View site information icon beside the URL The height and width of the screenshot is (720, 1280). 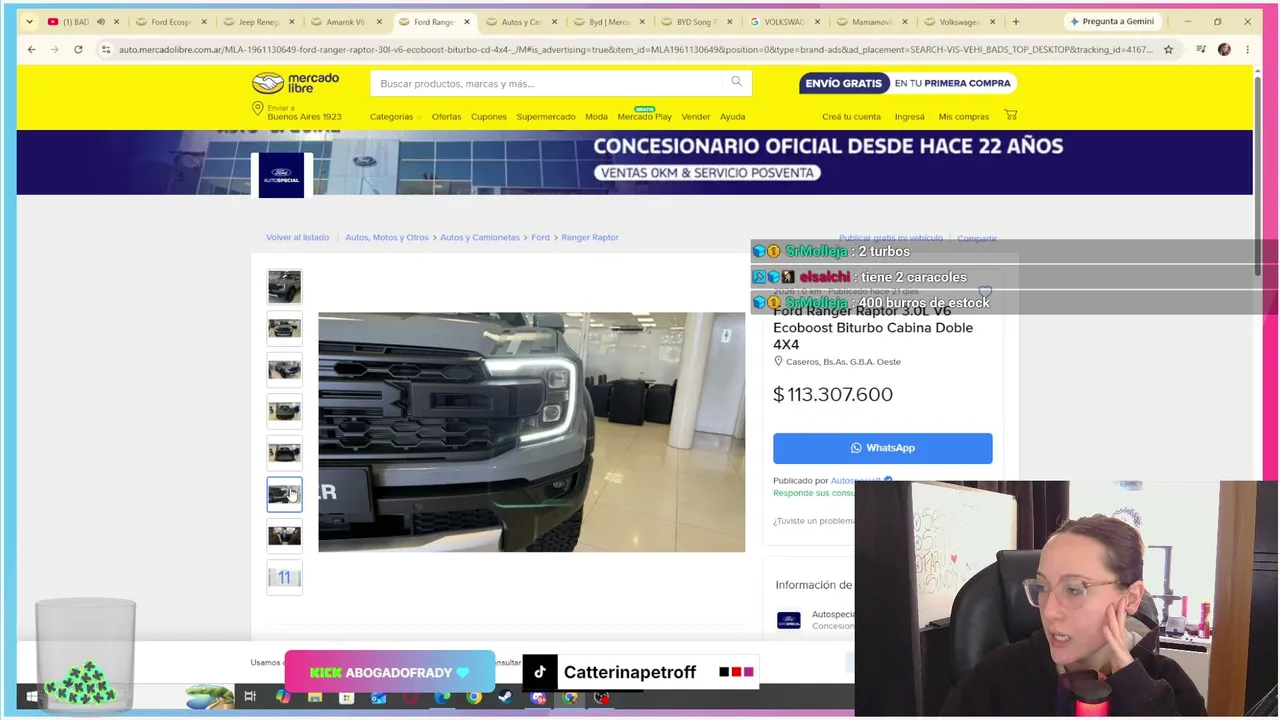point(106,49)
